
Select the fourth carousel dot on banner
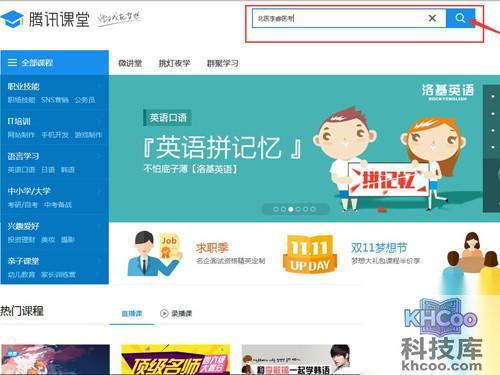point(298,209)
